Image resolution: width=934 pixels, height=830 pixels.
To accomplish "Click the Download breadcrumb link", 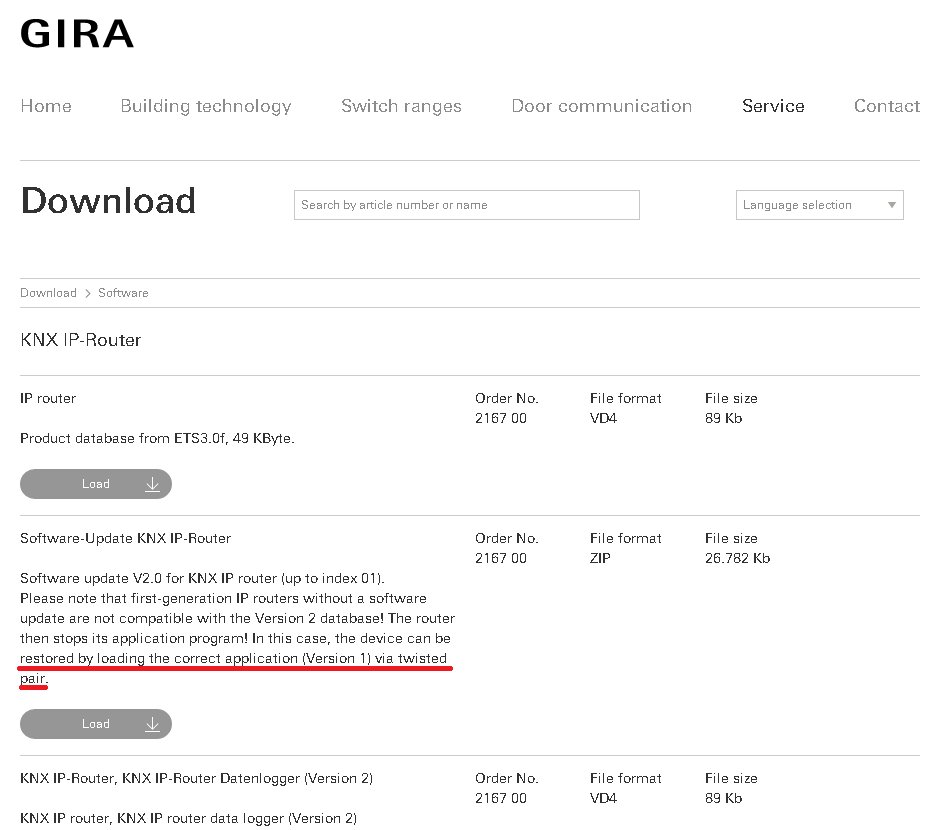I will pyautogui.click(x=48, y=293).
